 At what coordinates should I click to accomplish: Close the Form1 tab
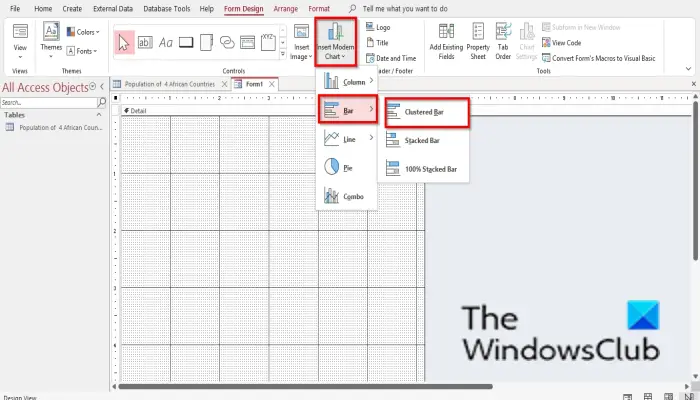point(271,84)
